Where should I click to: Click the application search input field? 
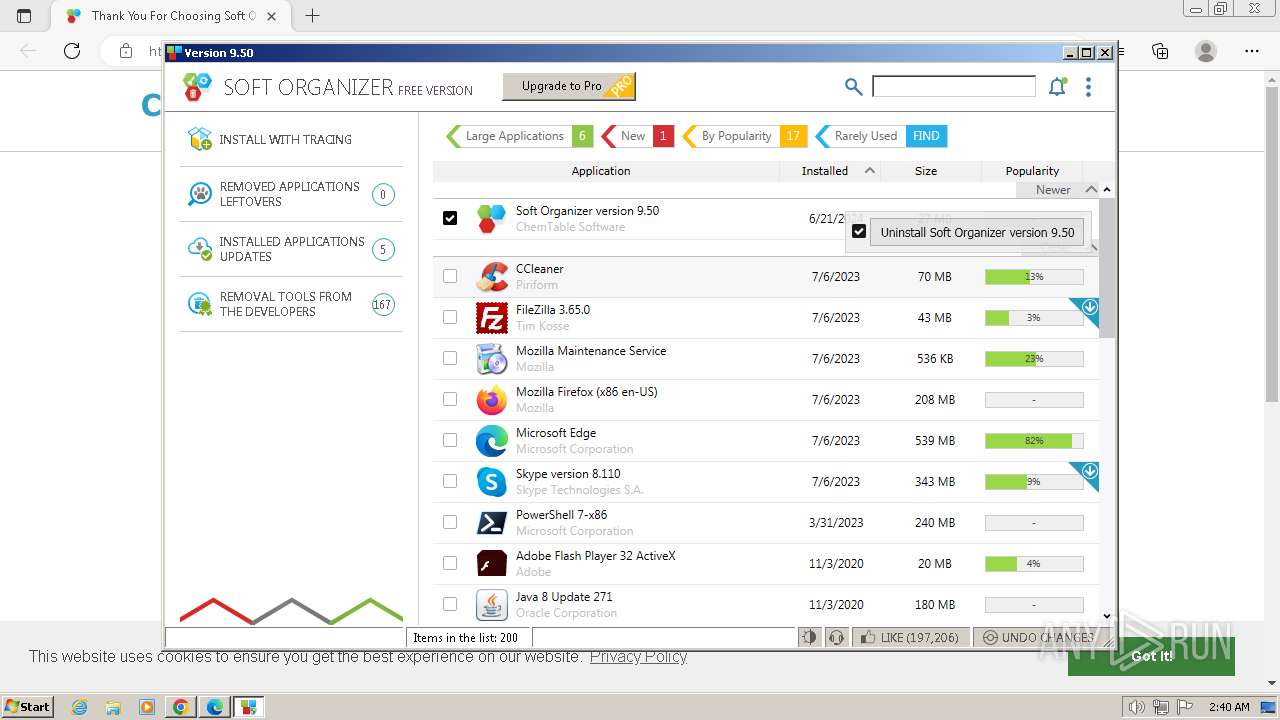954,87
